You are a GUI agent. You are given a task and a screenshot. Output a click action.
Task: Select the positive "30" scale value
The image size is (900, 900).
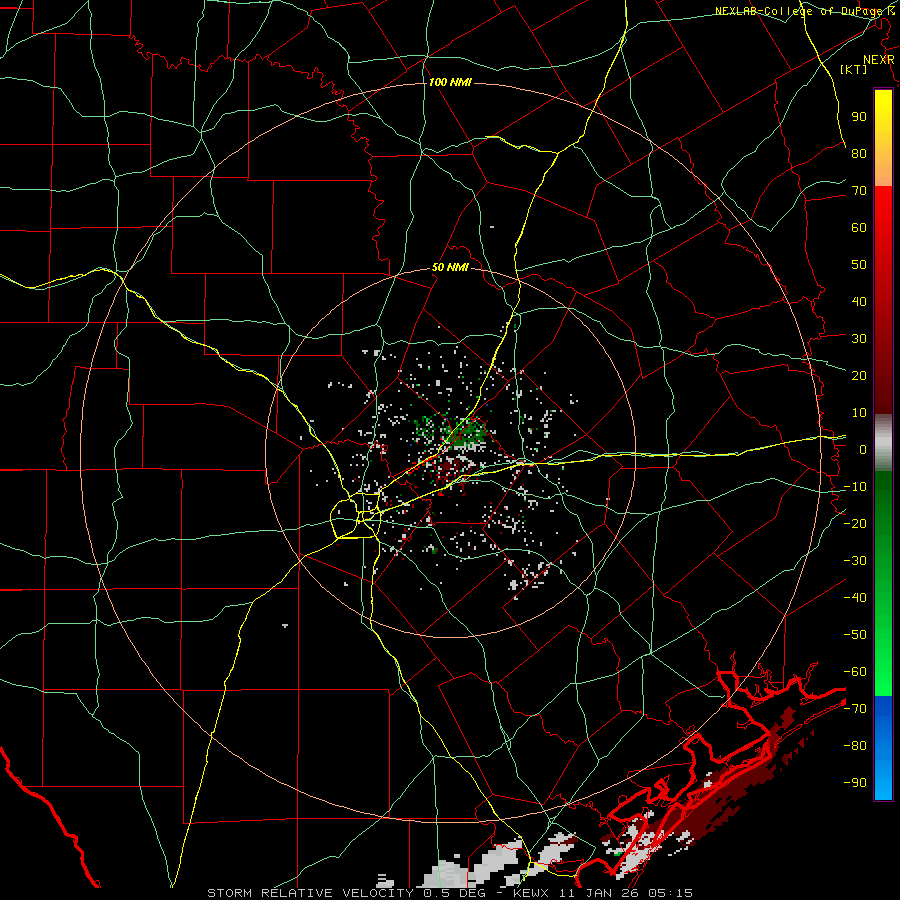click(859, 339)
